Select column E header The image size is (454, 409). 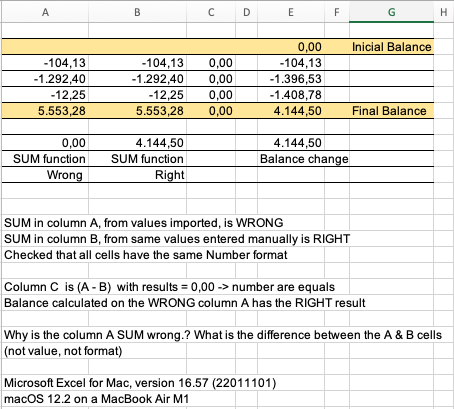[x=291, y=12]
